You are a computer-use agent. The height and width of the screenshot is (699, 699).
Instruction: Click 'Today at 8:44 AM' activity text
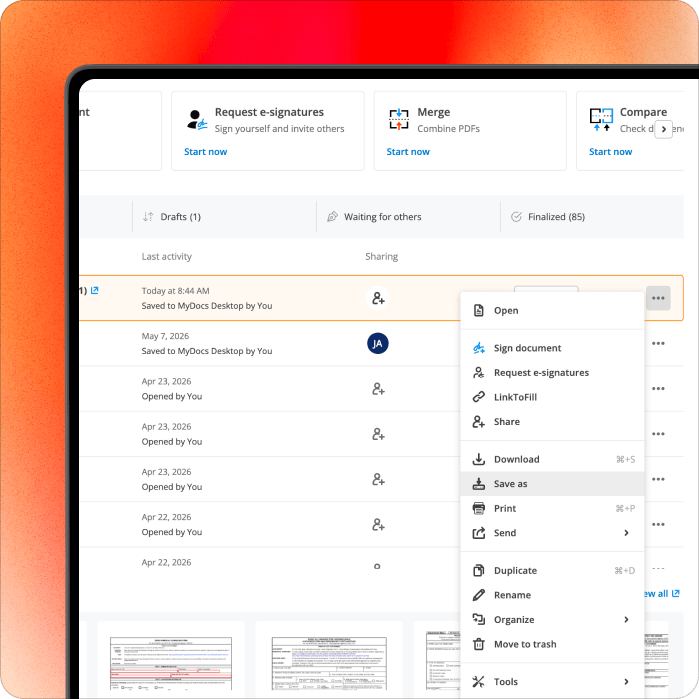[175, 291]
